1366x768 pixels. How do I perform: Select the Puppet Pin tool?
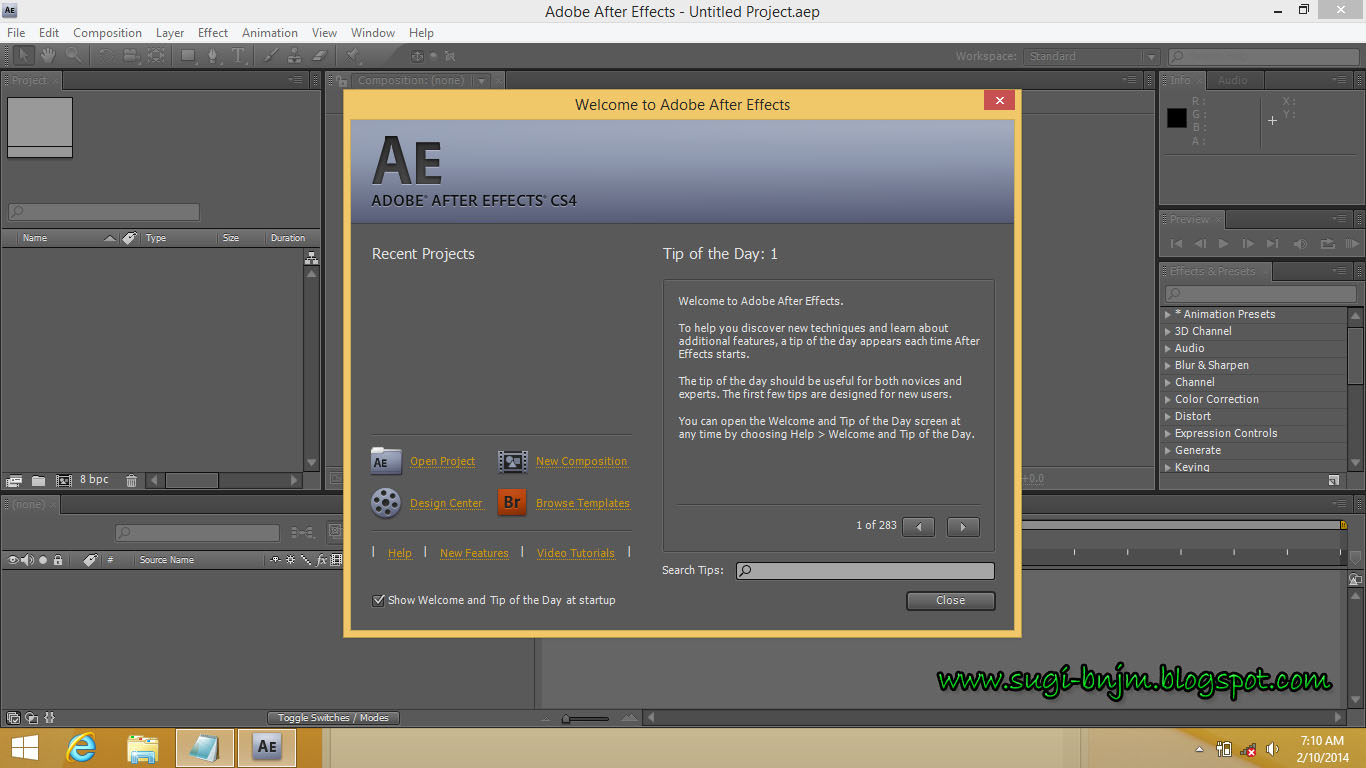coord(353,56)
